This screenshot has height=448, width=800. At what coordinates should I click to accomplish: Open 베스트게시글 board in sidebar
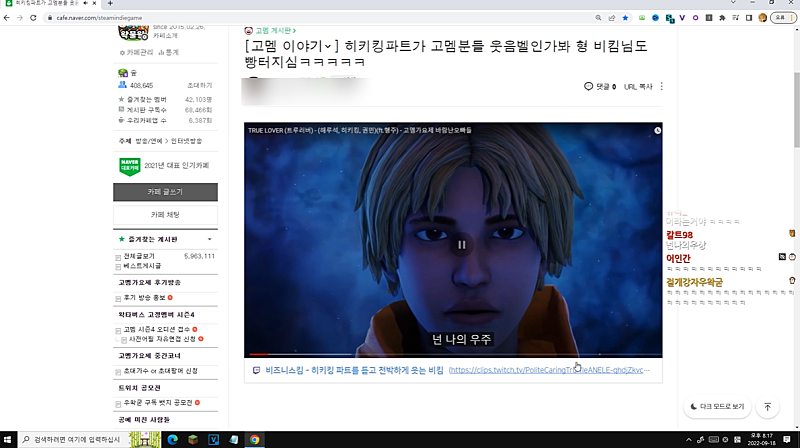point(142,266)
